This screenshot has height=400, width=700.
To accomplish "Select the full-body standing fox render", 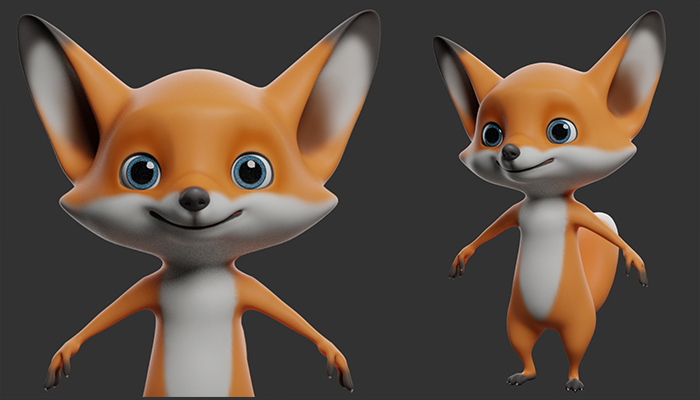I will 549,201.
